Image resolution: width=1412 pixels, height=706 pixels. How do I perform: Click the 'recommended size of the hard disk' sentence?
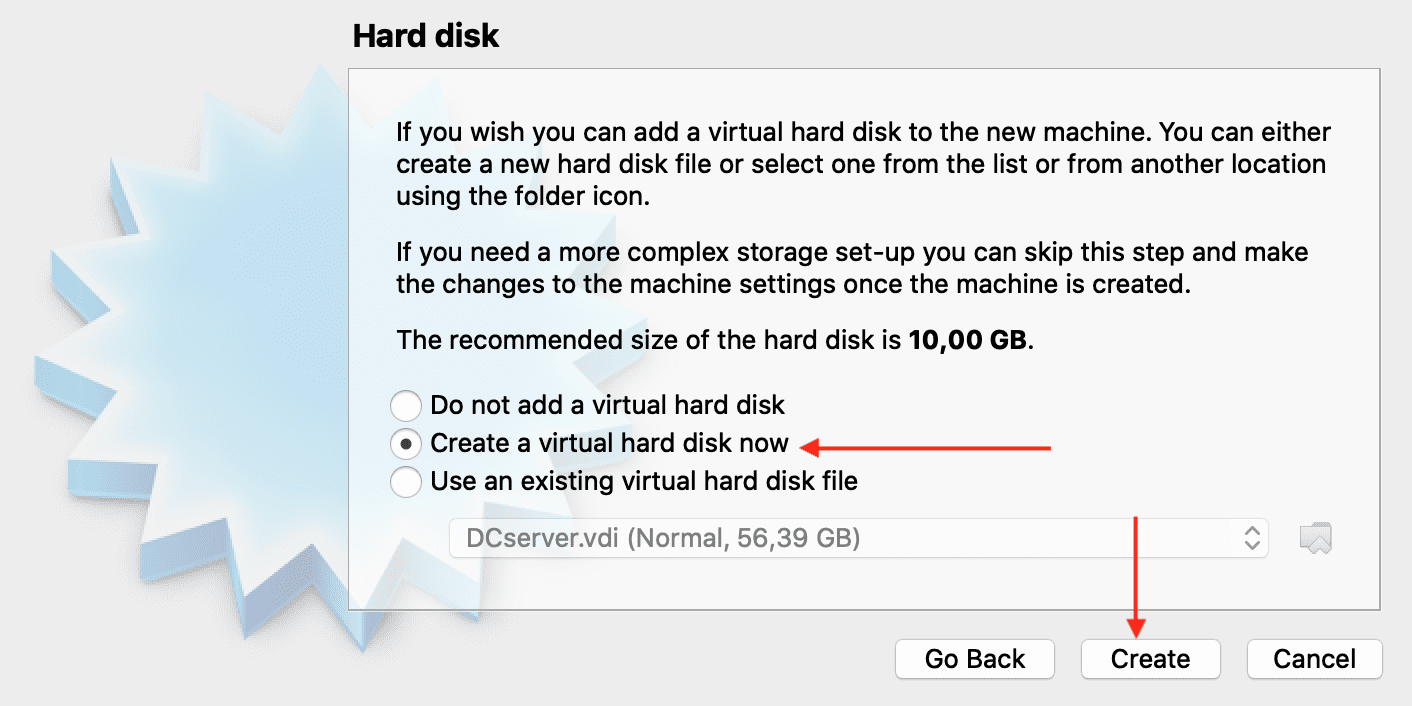650,340
